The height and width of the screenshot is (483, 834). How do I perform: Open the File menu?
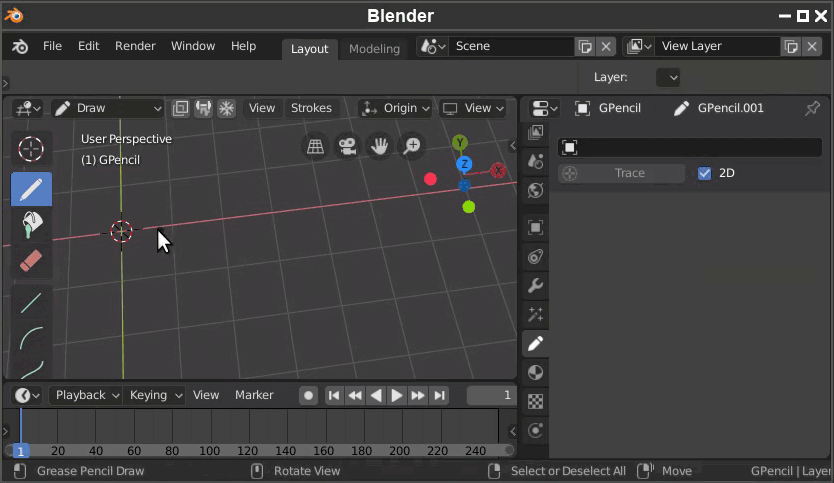[x=52, y=46]
